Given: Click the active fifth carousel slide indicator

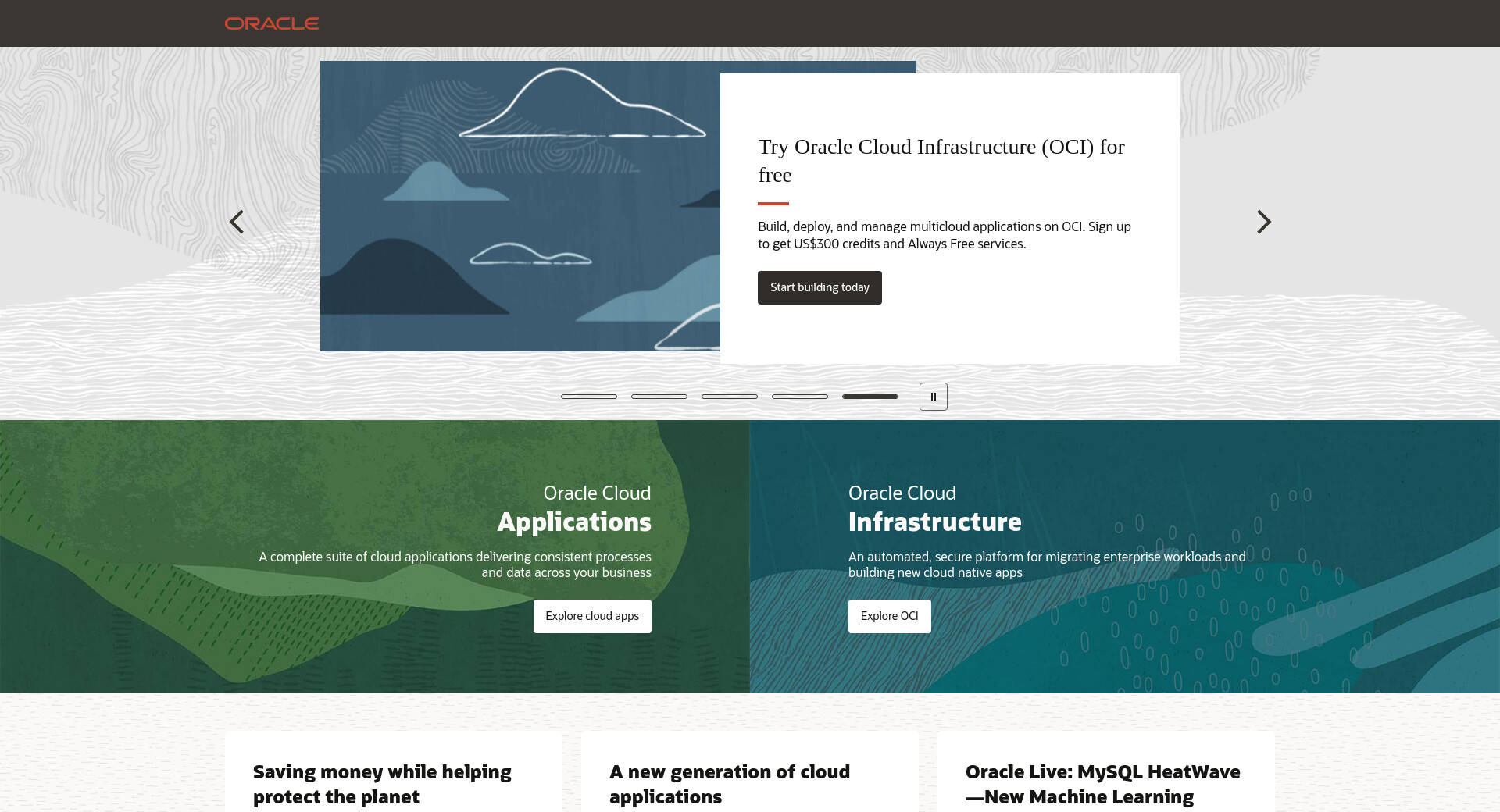Looking at the screenshot, I should 870,397.
